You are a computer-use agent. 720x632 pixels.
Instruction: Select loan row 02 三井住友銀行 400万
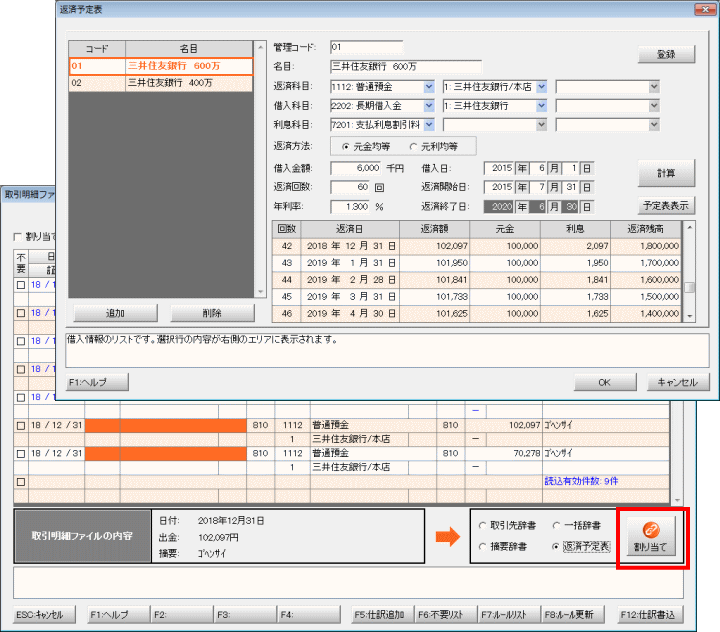click(x=161, y=83)
